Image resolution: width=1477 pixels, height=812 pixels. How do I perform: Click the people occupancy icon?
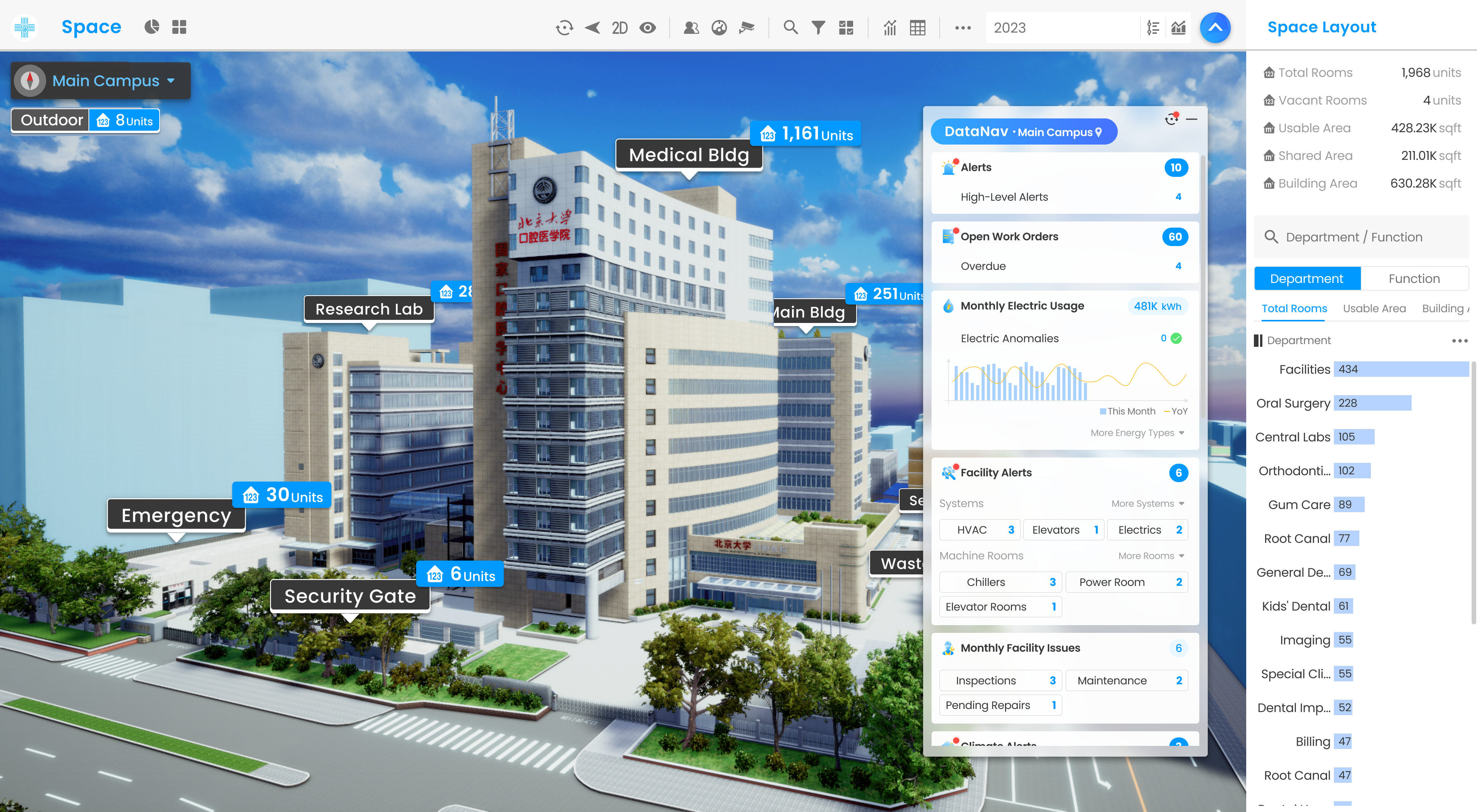click(691, 28)
